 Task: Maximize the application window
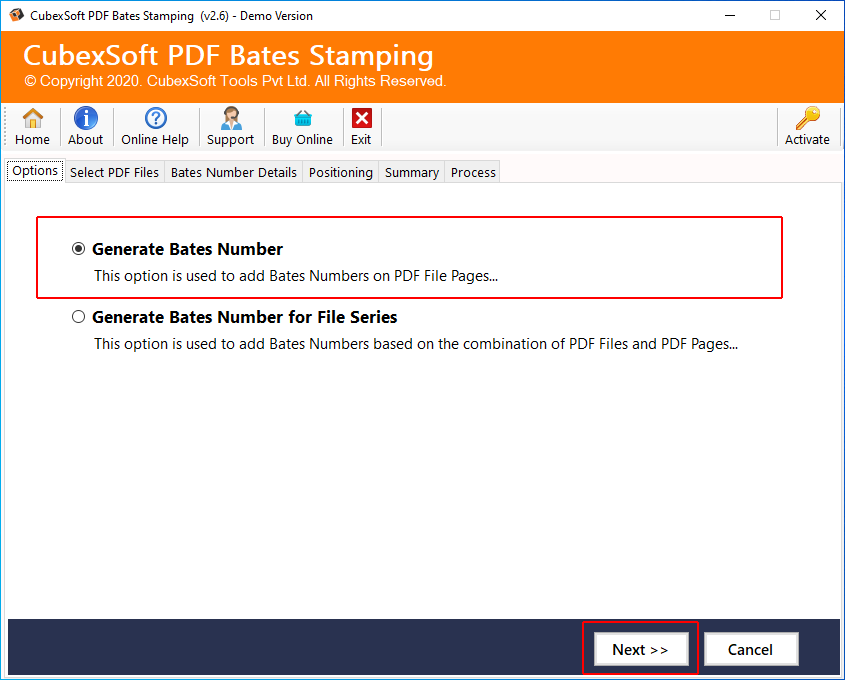(x=774, y=15)
